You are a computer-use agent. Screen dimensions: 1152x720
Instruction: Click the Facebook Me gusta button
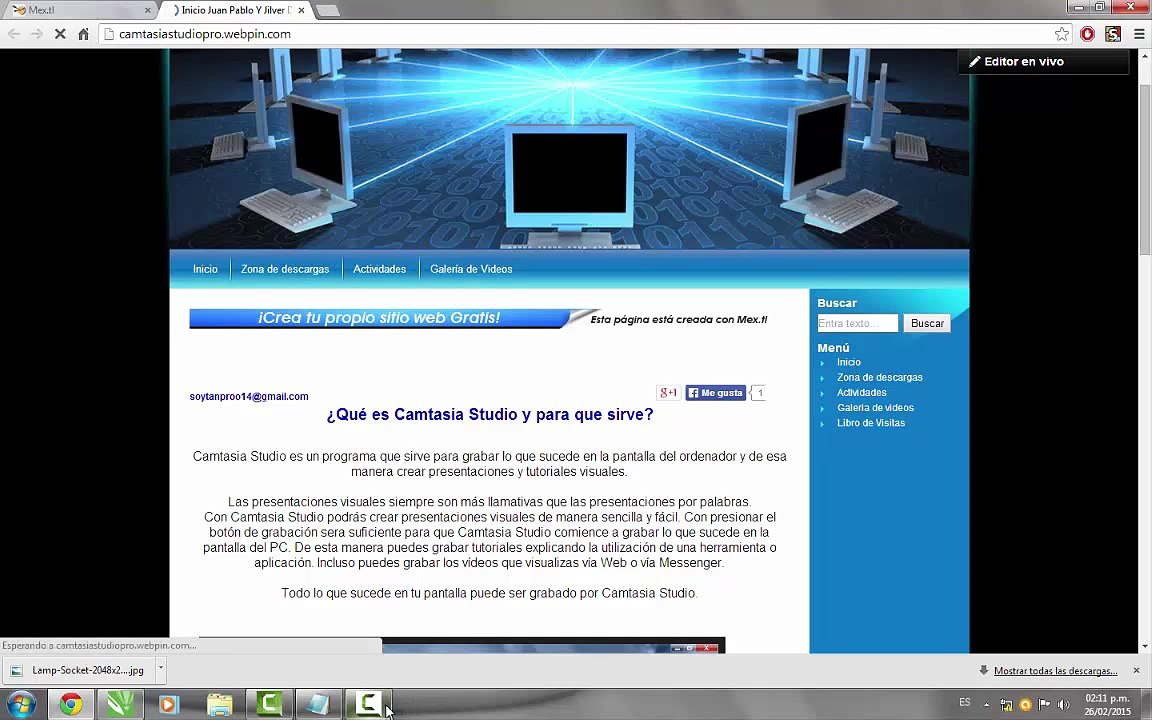click(x=716, y=393)
